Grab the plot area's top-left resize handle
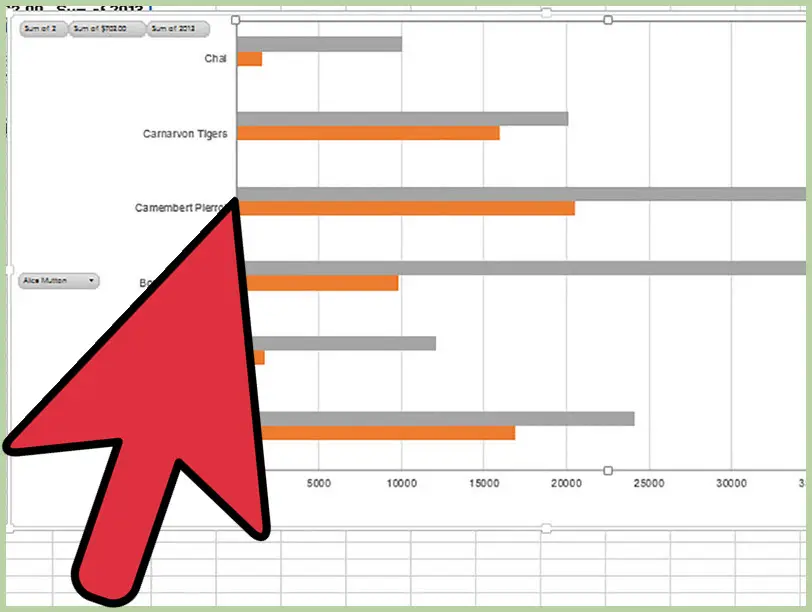This screenshot has height=612, width=812. click(236, 20)
